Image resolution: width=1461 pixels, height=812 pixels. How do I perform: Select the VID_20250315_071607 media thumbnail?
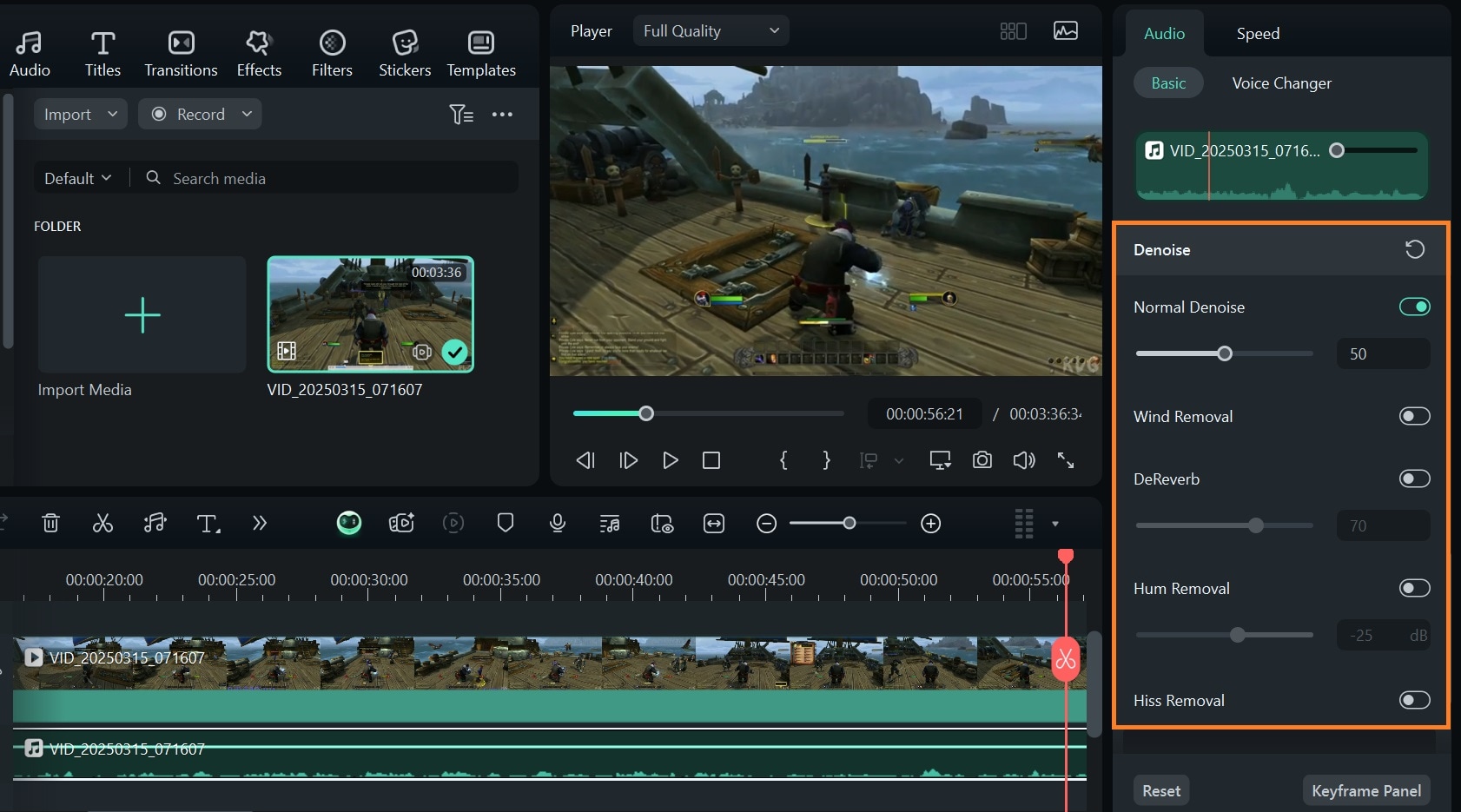click(370, 314)
